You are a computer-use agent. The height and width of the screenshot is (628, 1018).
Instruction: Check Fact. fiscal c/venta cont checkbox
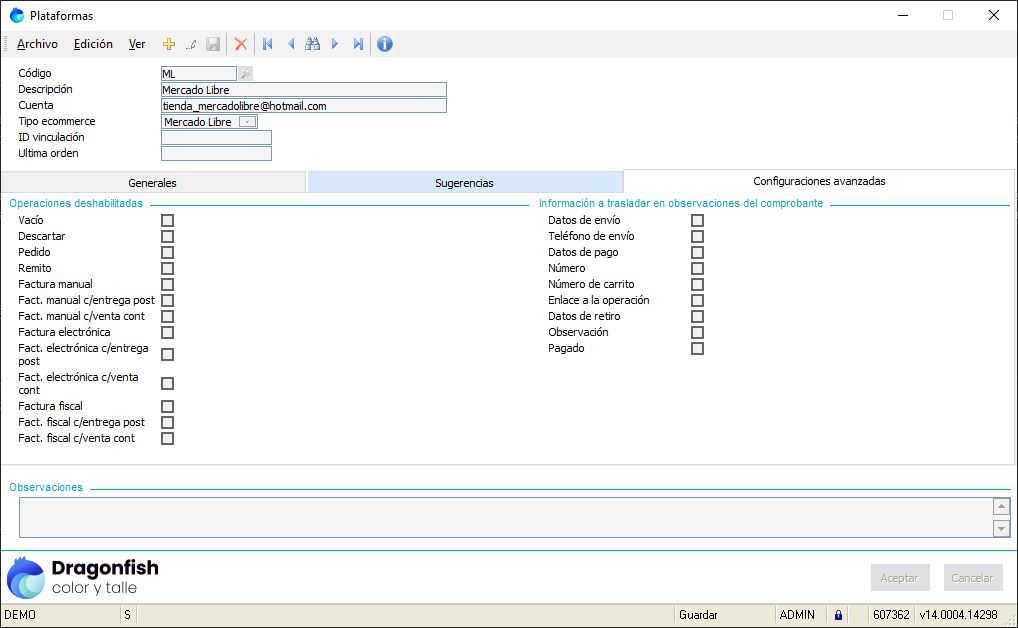coord(168,438)
